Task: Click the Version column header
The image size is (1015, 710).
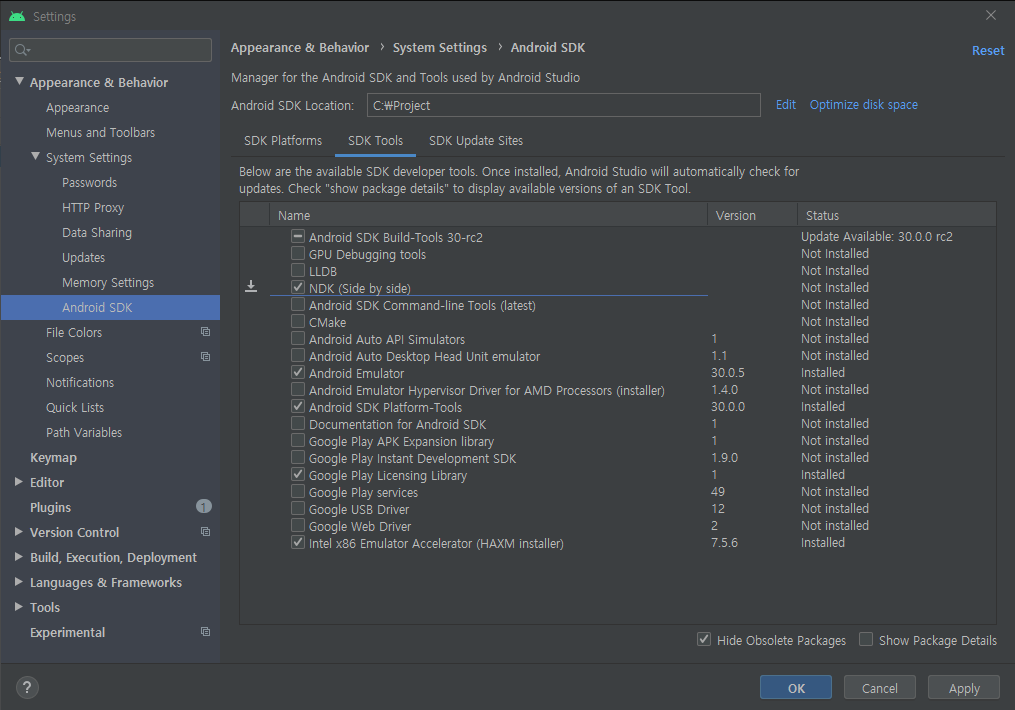Action: 752,215
